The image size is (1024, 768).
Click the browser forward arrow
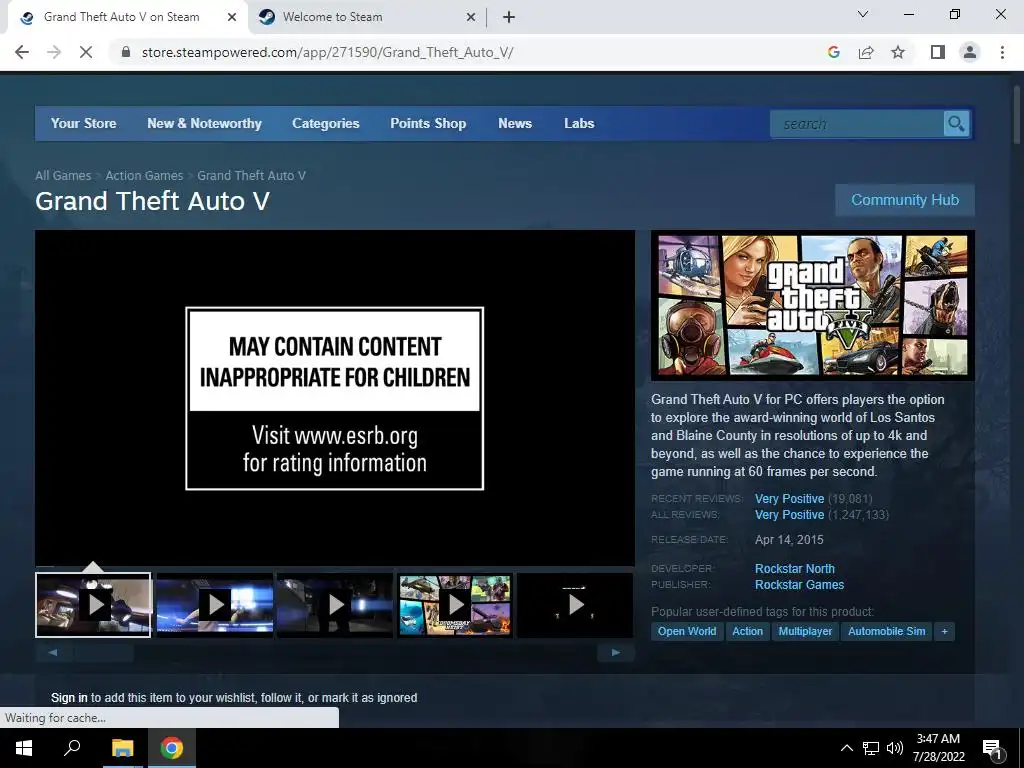pos(54,52)
